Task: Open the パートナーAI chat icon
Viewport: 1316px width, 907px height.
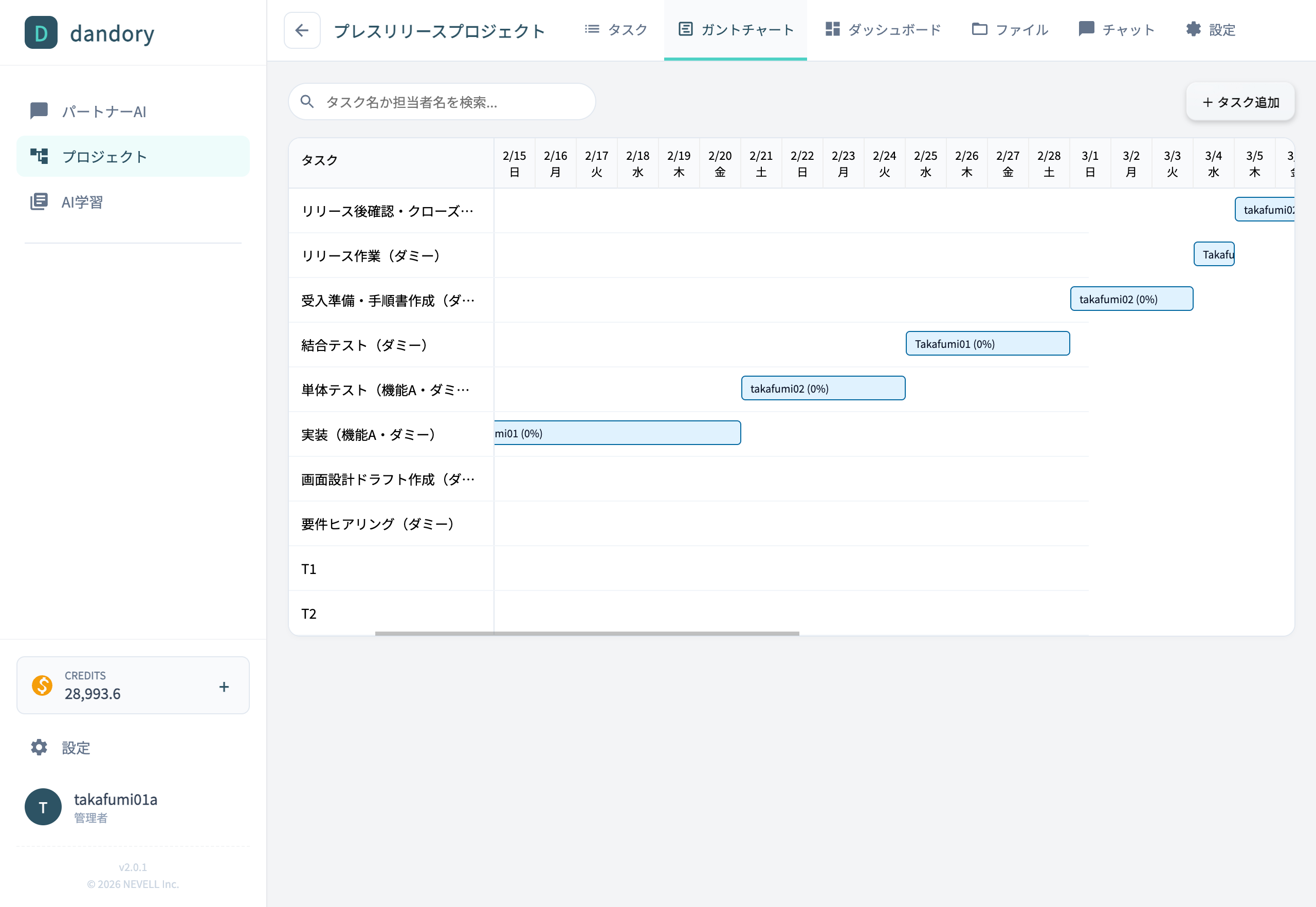Action: click(x=39, y=111)
